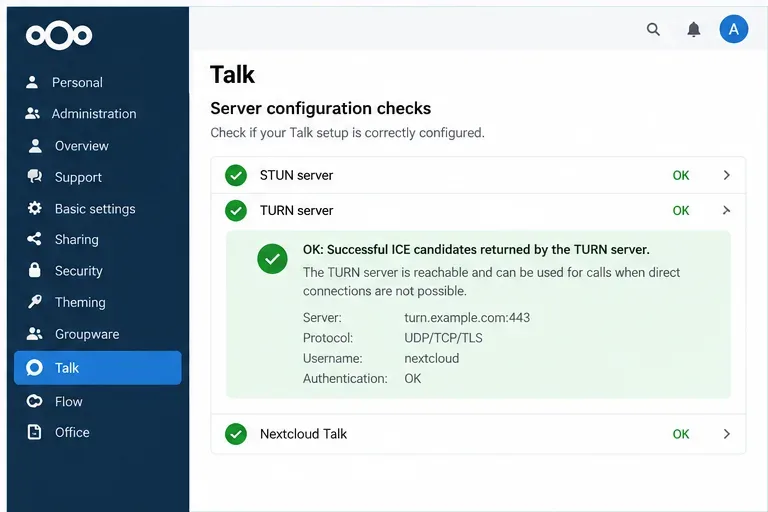The height and width of the screenshot is (512, 768).
Task: Expand the Nextcloud Talk row chevron
Action: pos(726,434)
